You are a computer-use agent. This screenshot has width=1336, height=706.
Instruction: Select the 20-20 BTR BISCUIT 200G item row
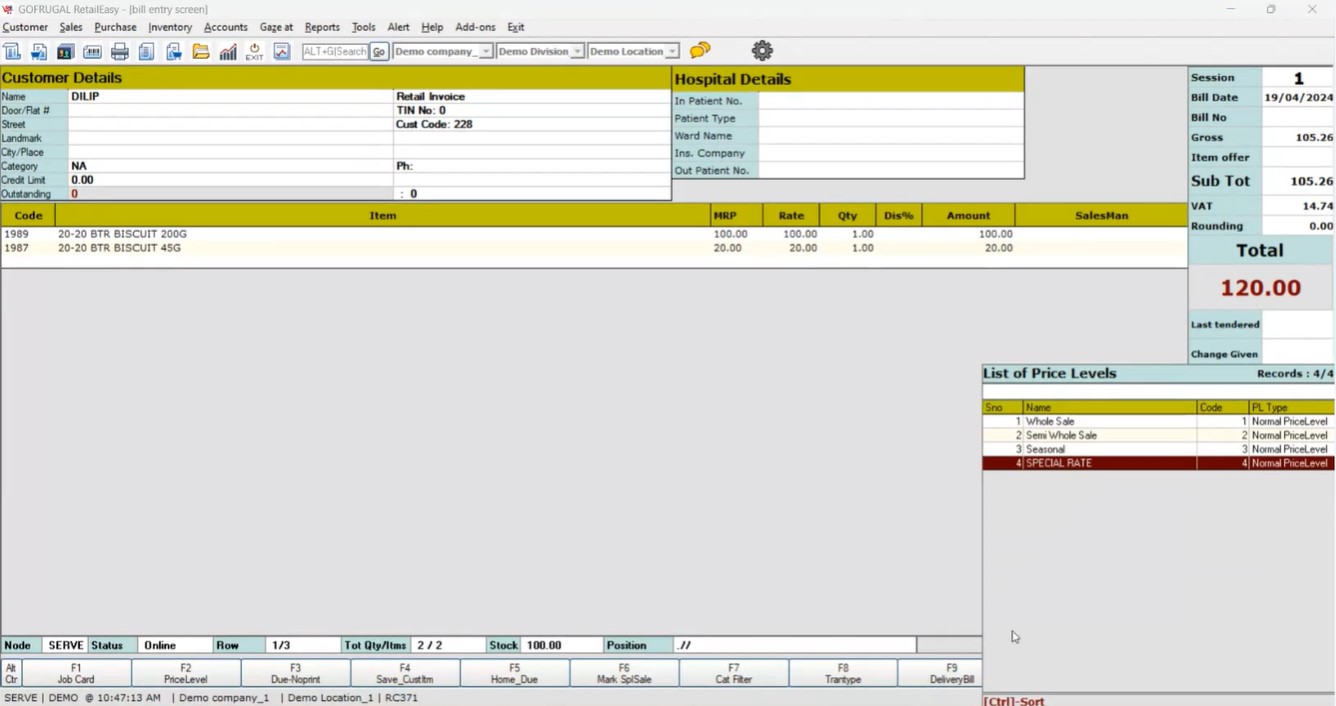(x=594, y=234)
